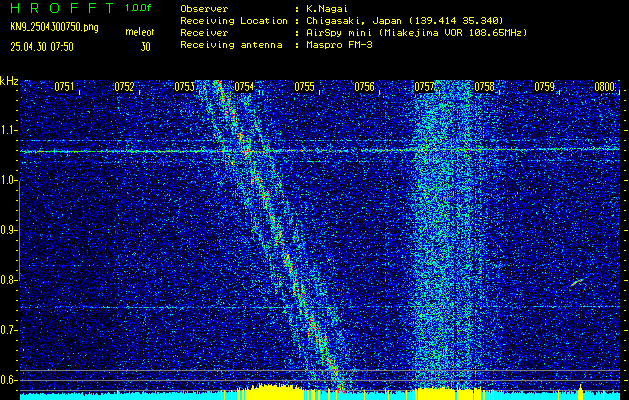This screenshot has width=629, height=400.
Task: Click the Receiving antenna label
Action: pyautogui.click(x=231, y=45)
